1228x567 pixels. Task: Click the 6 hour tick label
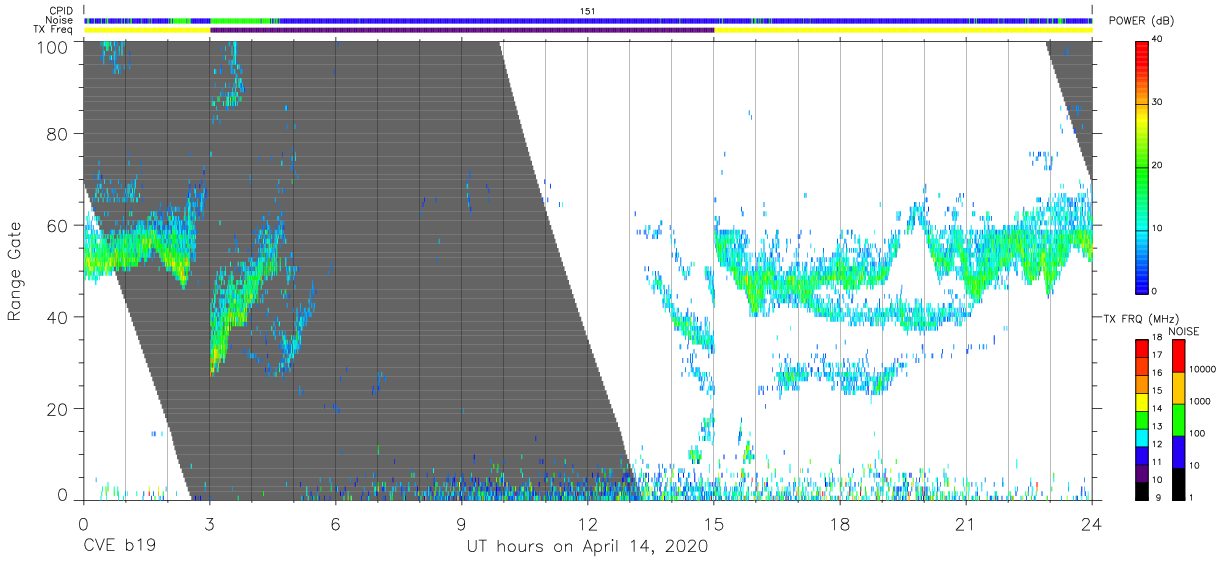336,524
